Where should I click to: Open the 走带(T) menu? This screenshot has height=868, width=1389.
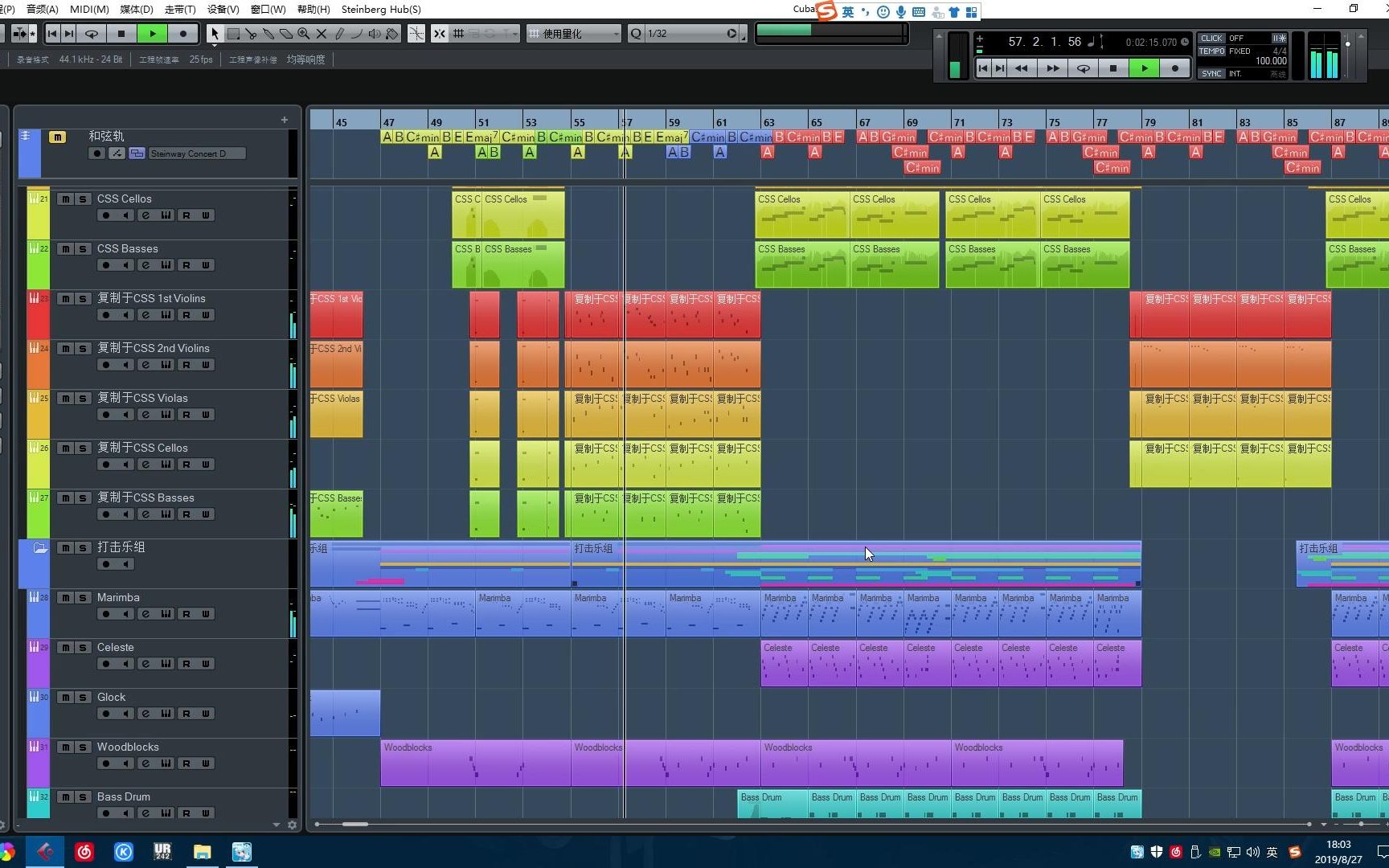pyautogui.click(x=179, y=9)
